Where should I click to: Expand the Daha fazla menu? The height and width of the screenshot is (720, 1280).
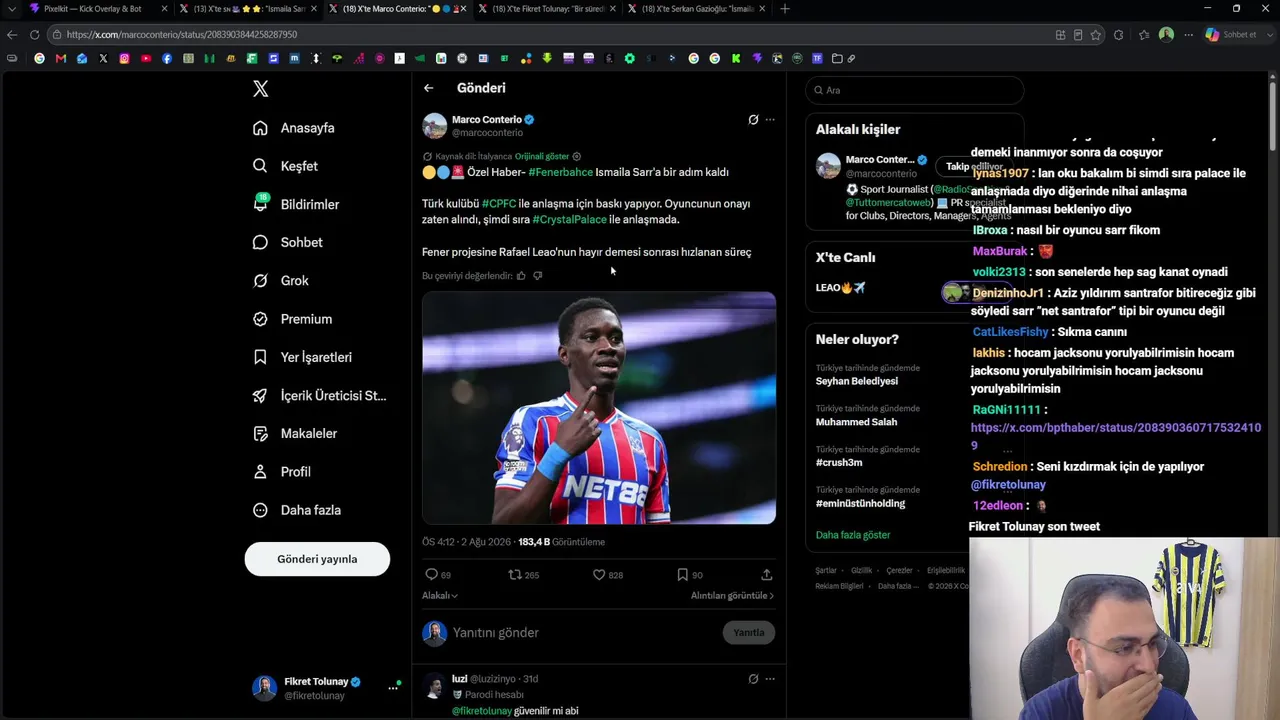pyautogui.click(x=297, y=510)
